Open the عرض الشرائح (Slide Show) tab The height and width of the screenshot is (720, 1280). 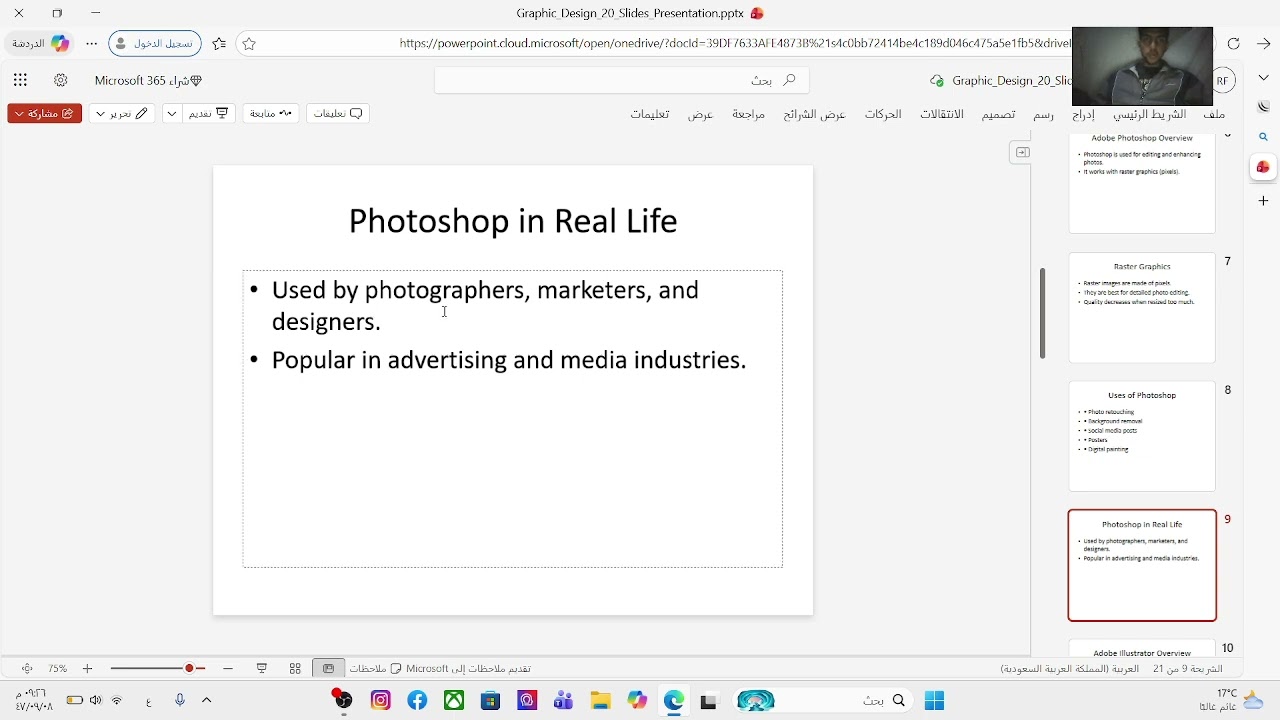pyautogui.click(x=814, y=114)
